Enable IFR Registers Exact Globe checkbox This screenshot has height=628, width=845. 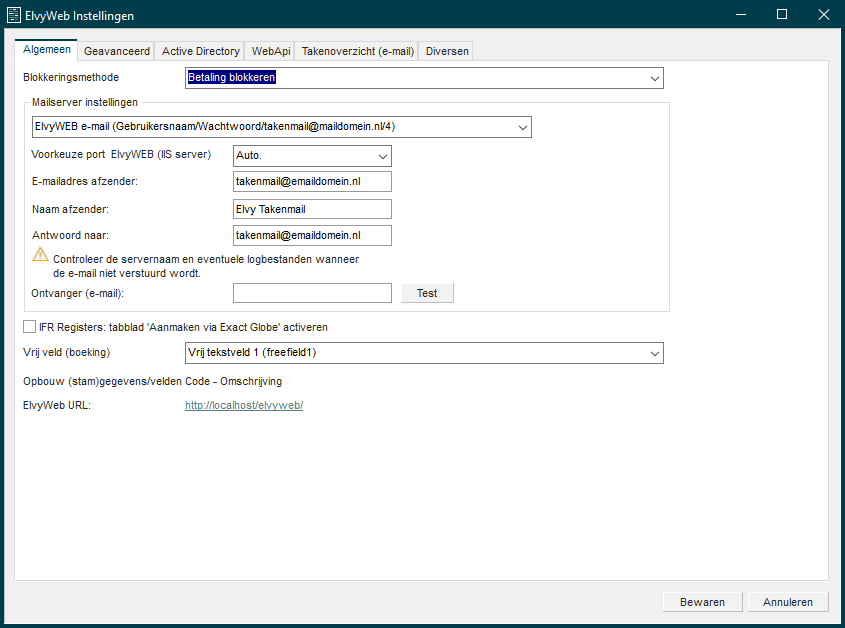coord(30,327)
